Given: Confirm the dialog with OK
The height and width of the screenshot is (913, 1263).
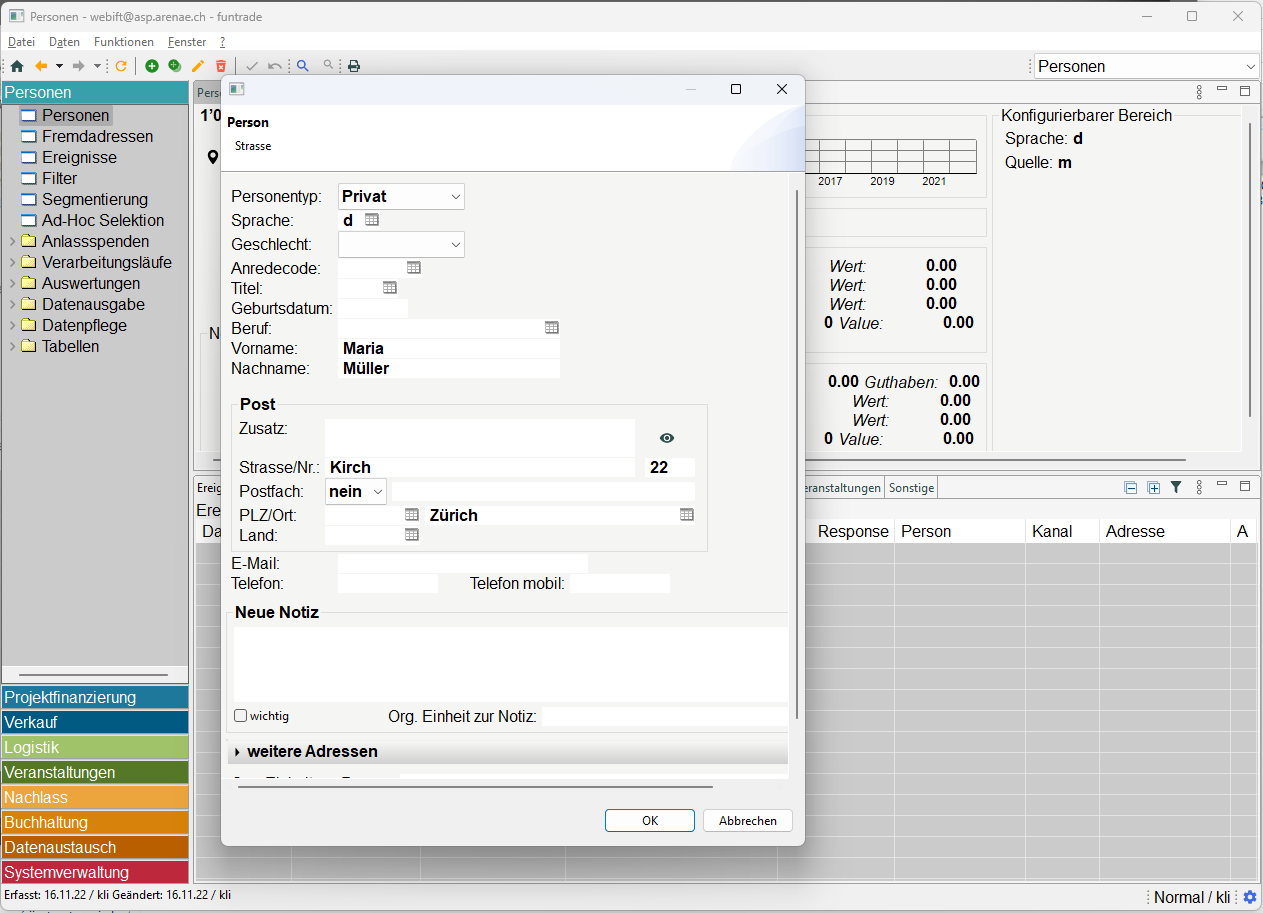Looking at the screenshot, I should tap(650, 820).
